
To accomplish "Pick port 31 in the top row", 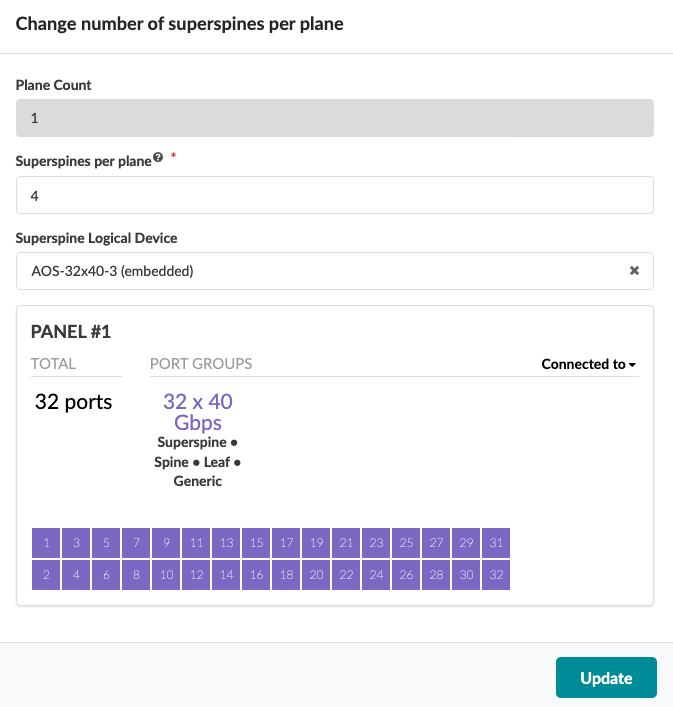I will tap(496, 543).
